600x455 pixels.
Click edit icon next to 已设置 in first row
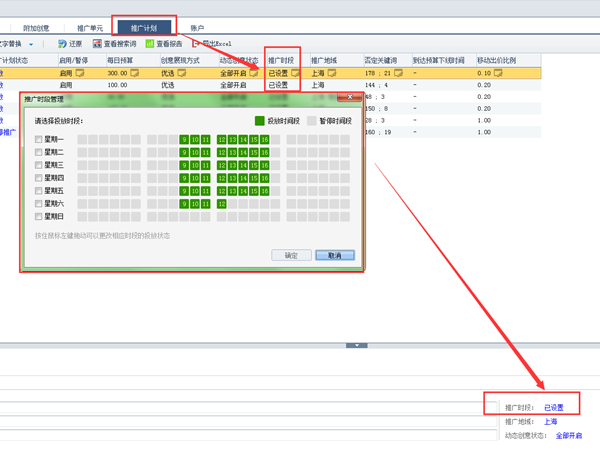click(295, 73)
